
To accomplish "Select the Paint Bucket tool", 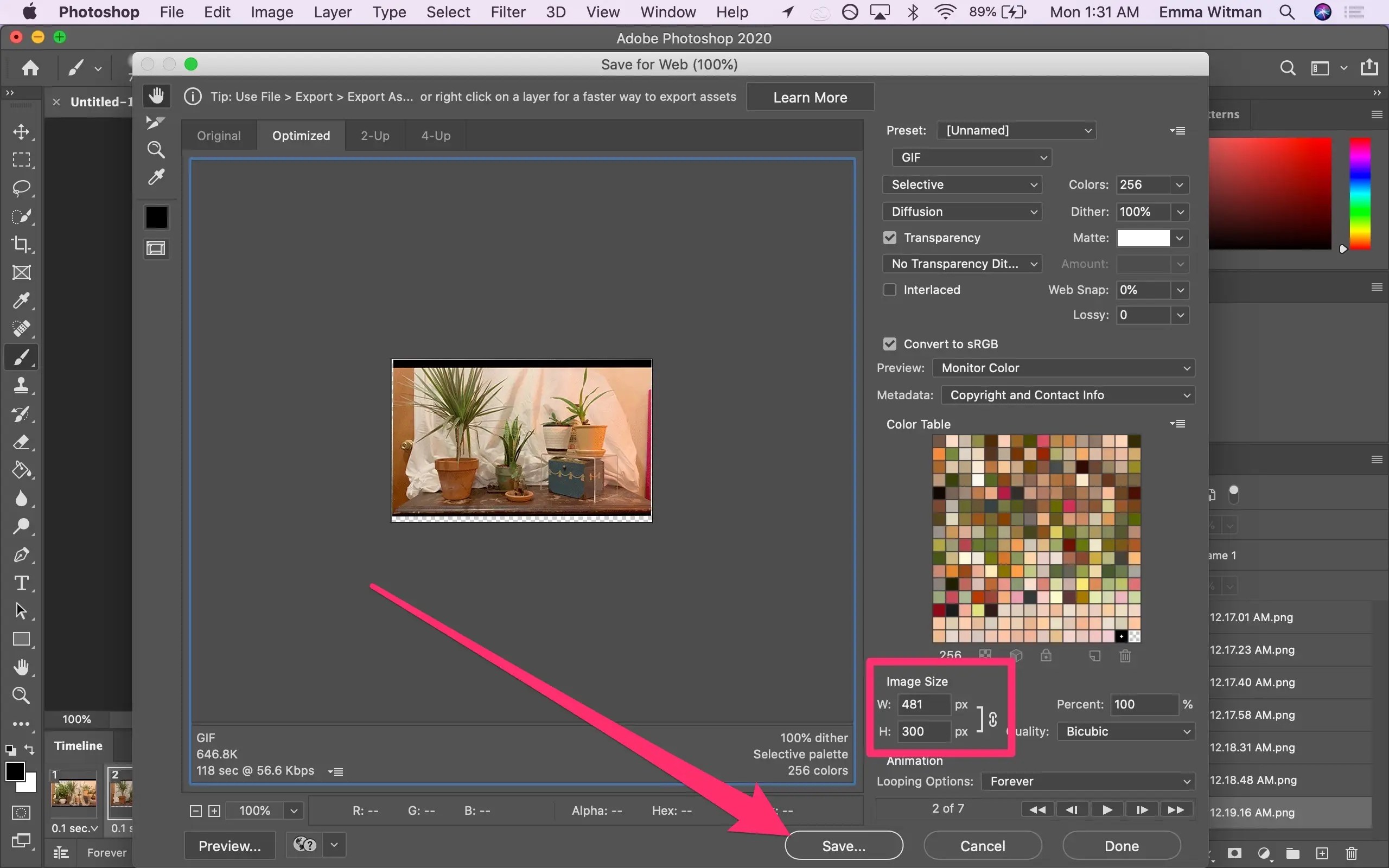I will (21, 470).
